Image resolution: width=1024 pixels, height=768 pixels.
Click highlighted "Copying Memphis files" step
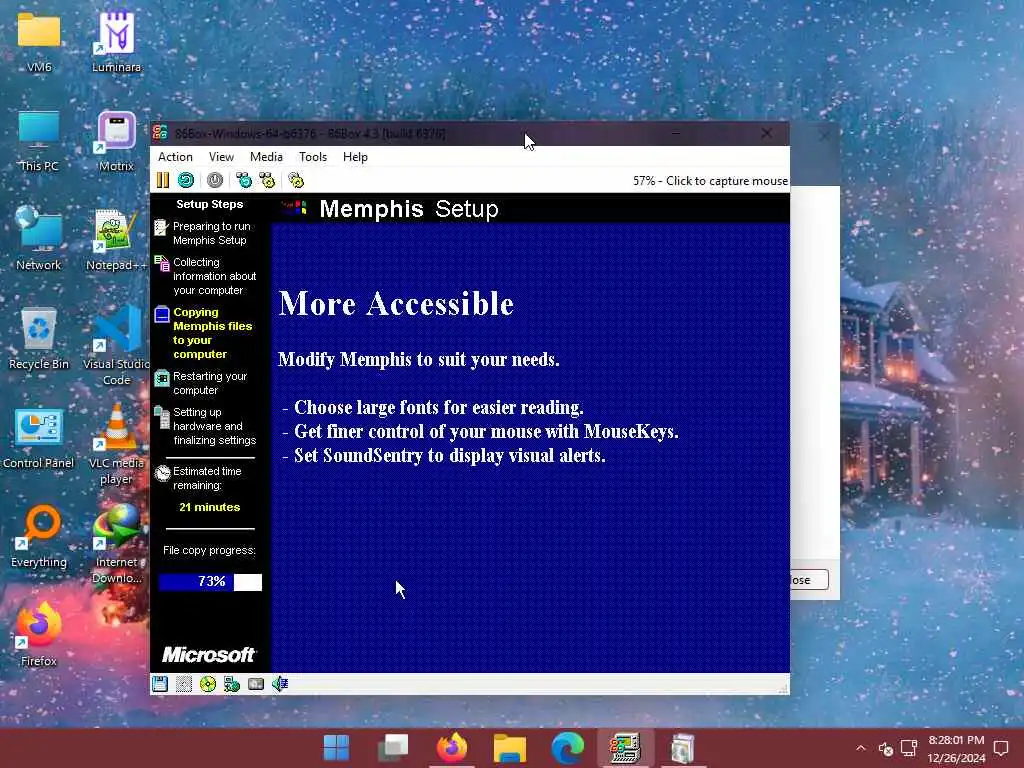click(204, 333)
